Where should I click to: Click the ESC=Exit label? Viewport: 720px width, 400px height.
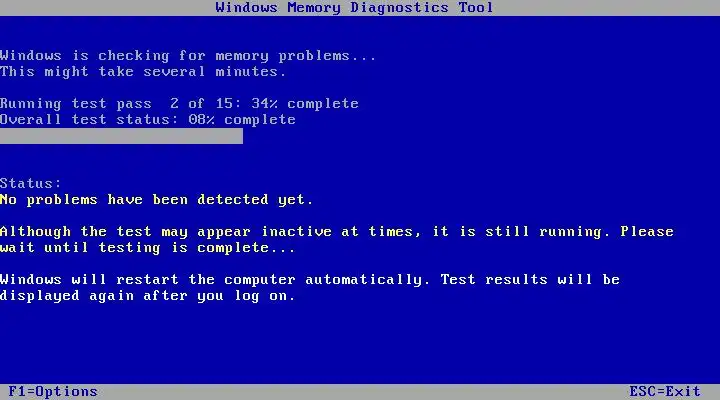tap(664, 392)
